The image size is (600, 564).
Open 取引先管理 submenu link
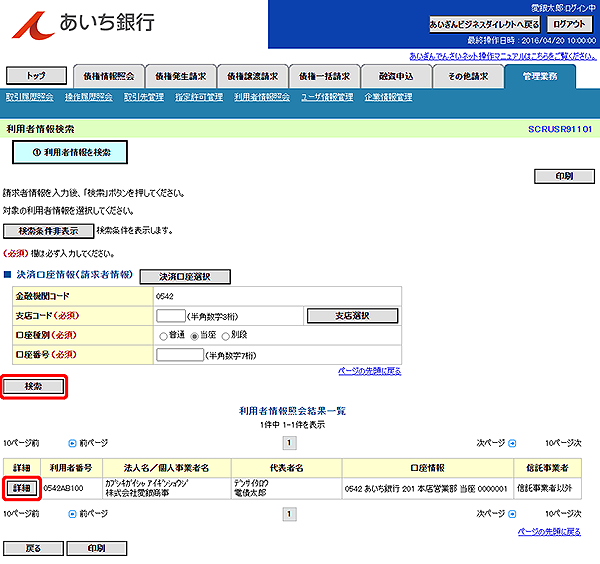click(144, 97)
